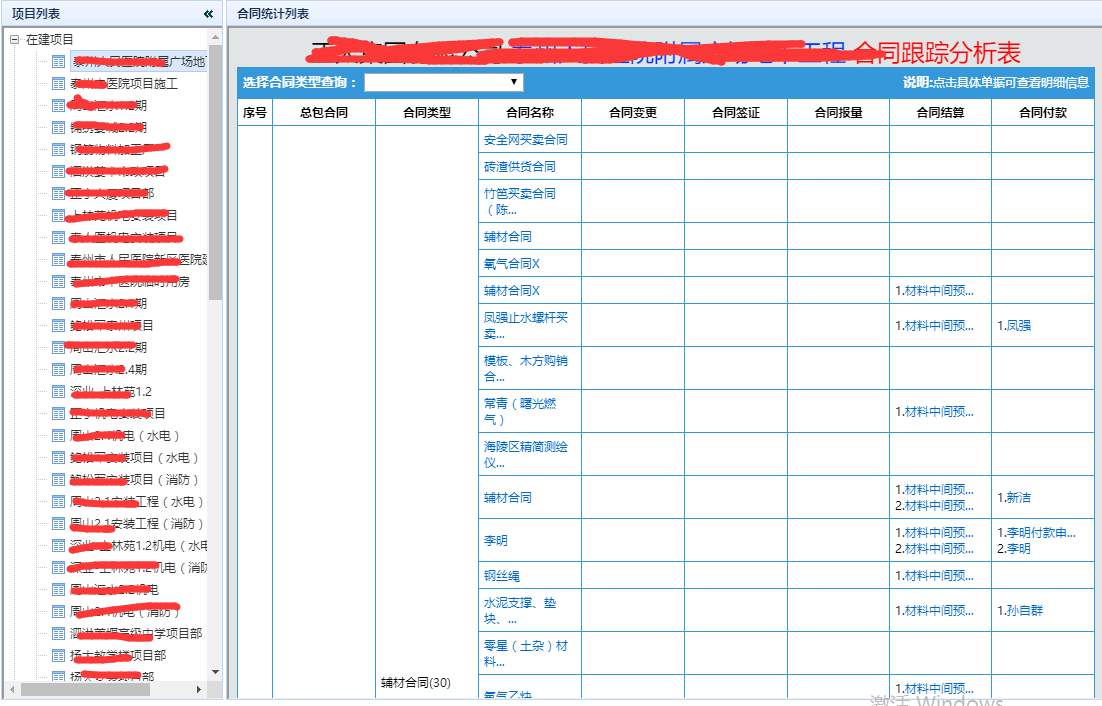The height and width of the screenshot is (706, 1102).
Task: Open the 砖渣供货合同 contract link
Action: (x=519, y=166)
